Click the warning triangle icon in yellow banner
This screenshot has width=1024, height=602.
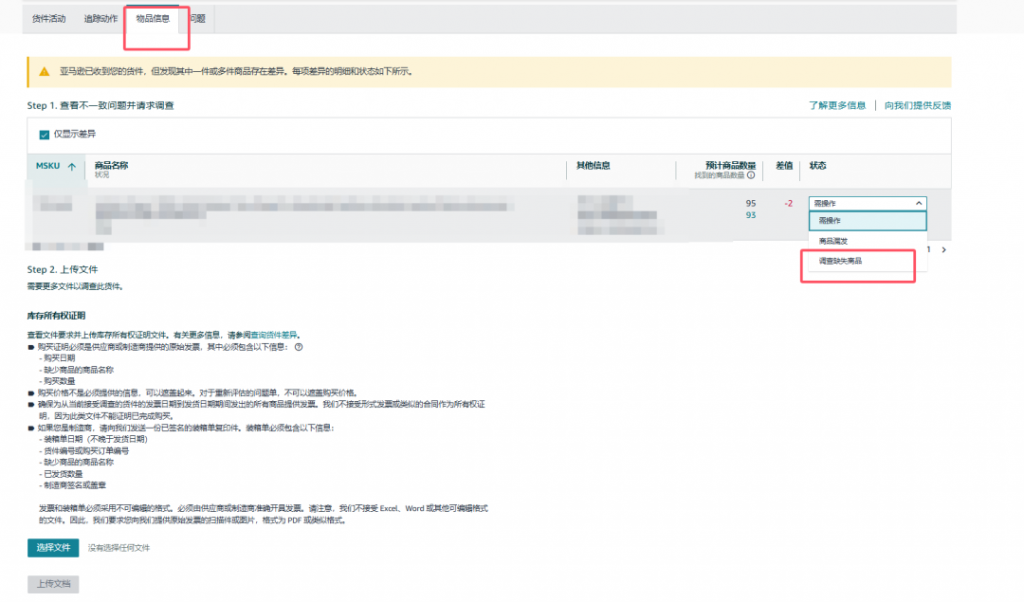44,71
